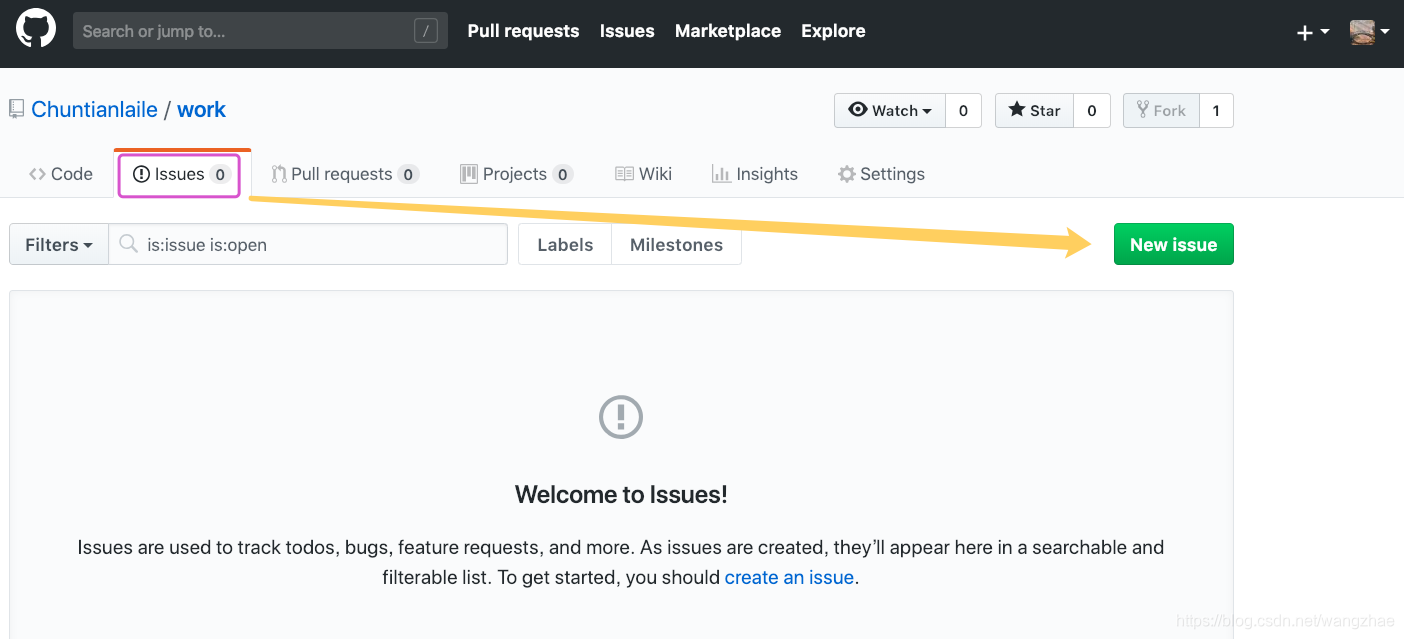Open Marketplace in the top navigation
This screenshot has width=1404, height=639.
tap(728, 31)
